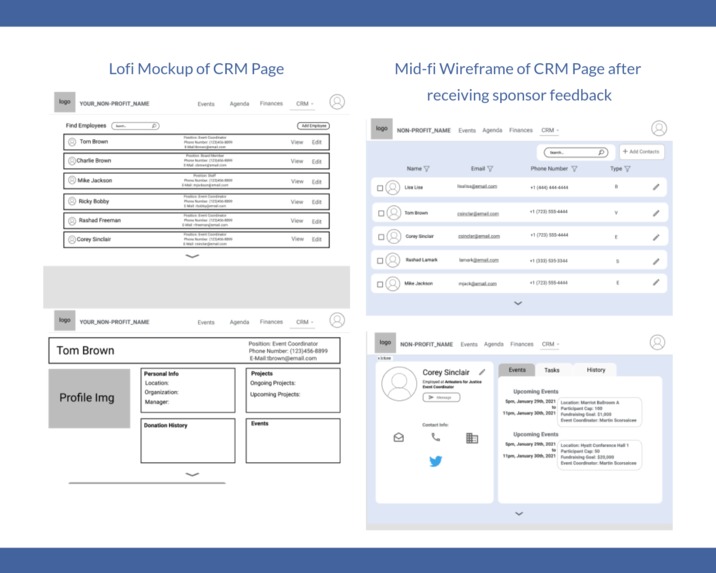The height and width of the screenshot is (573, 716).
Task: Click the Add Employee button
Action: (x=313, y=126)
